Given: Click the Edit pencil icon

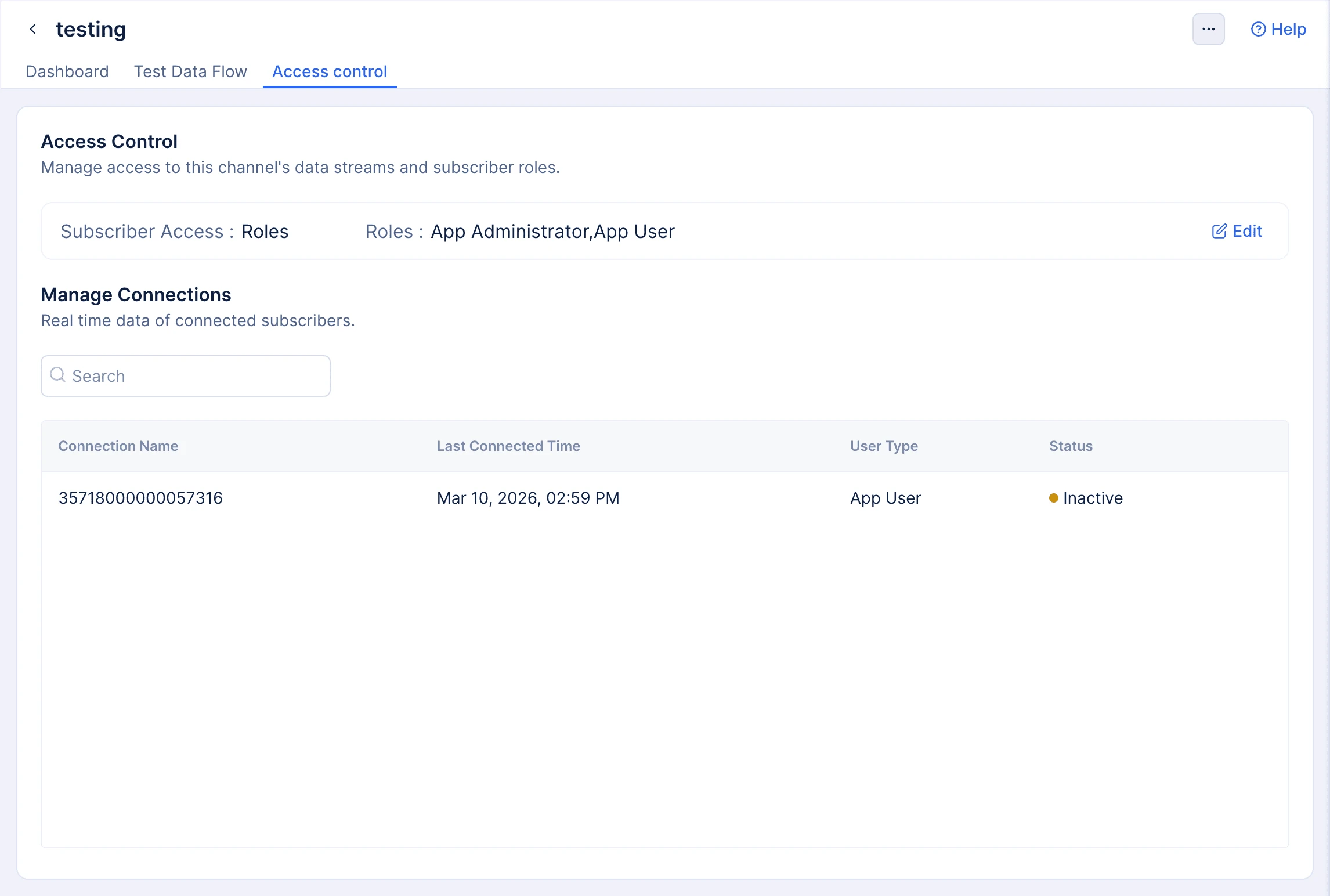Looking at the screenshot, I should click(1219, 231).
